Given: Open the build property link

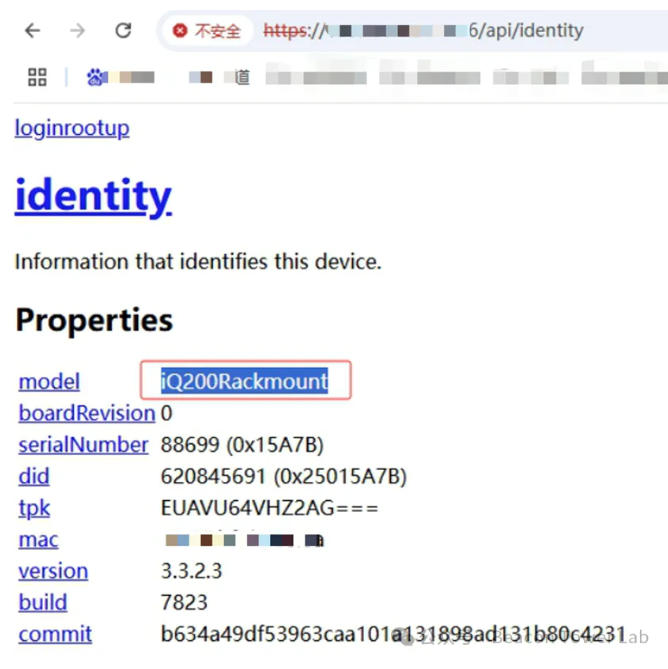Looking at the screenshot, I should (43, 602).
